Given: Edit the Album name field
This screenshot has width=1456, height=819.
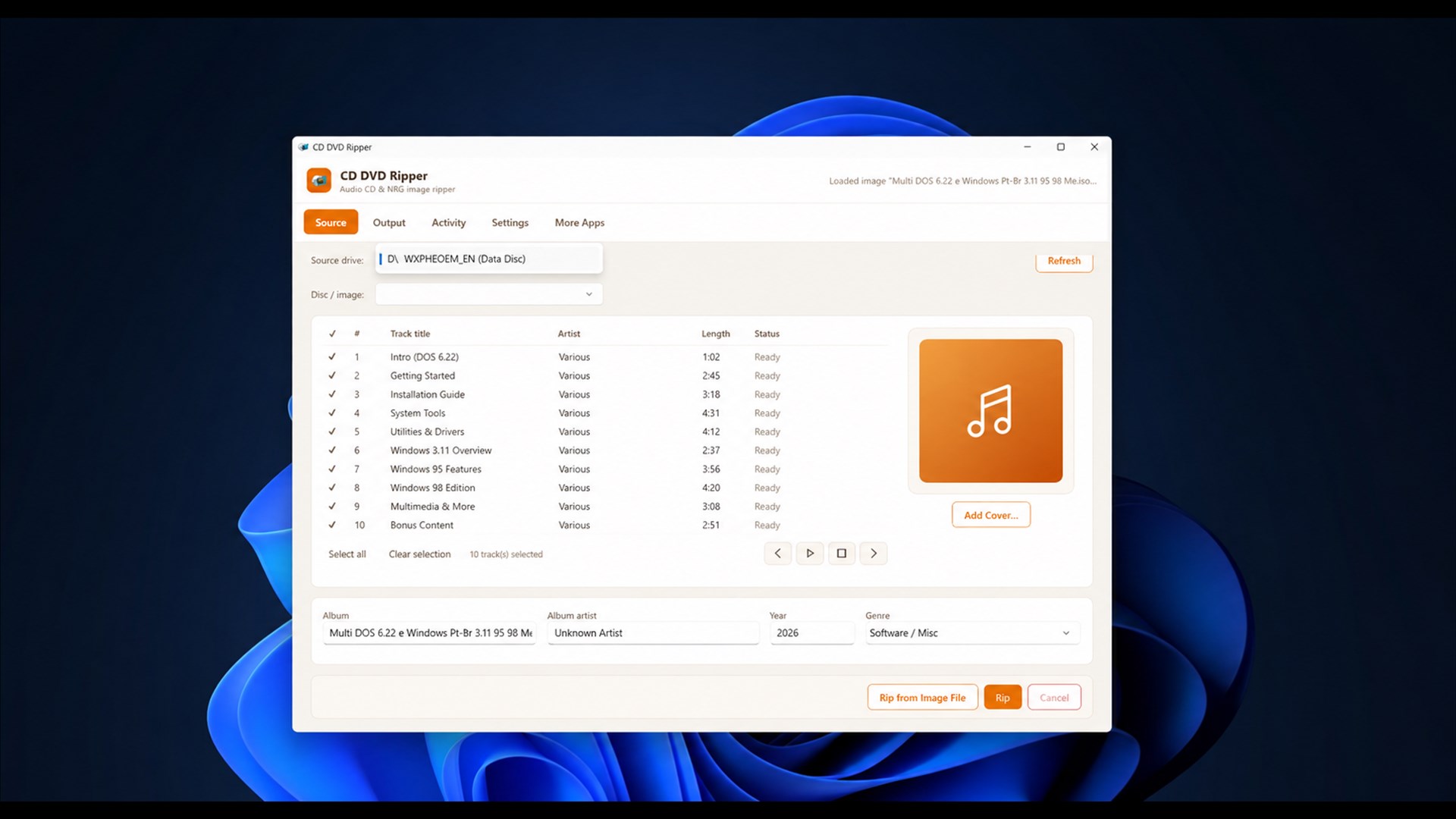Looking at the screenshot, I should point(429,633).
